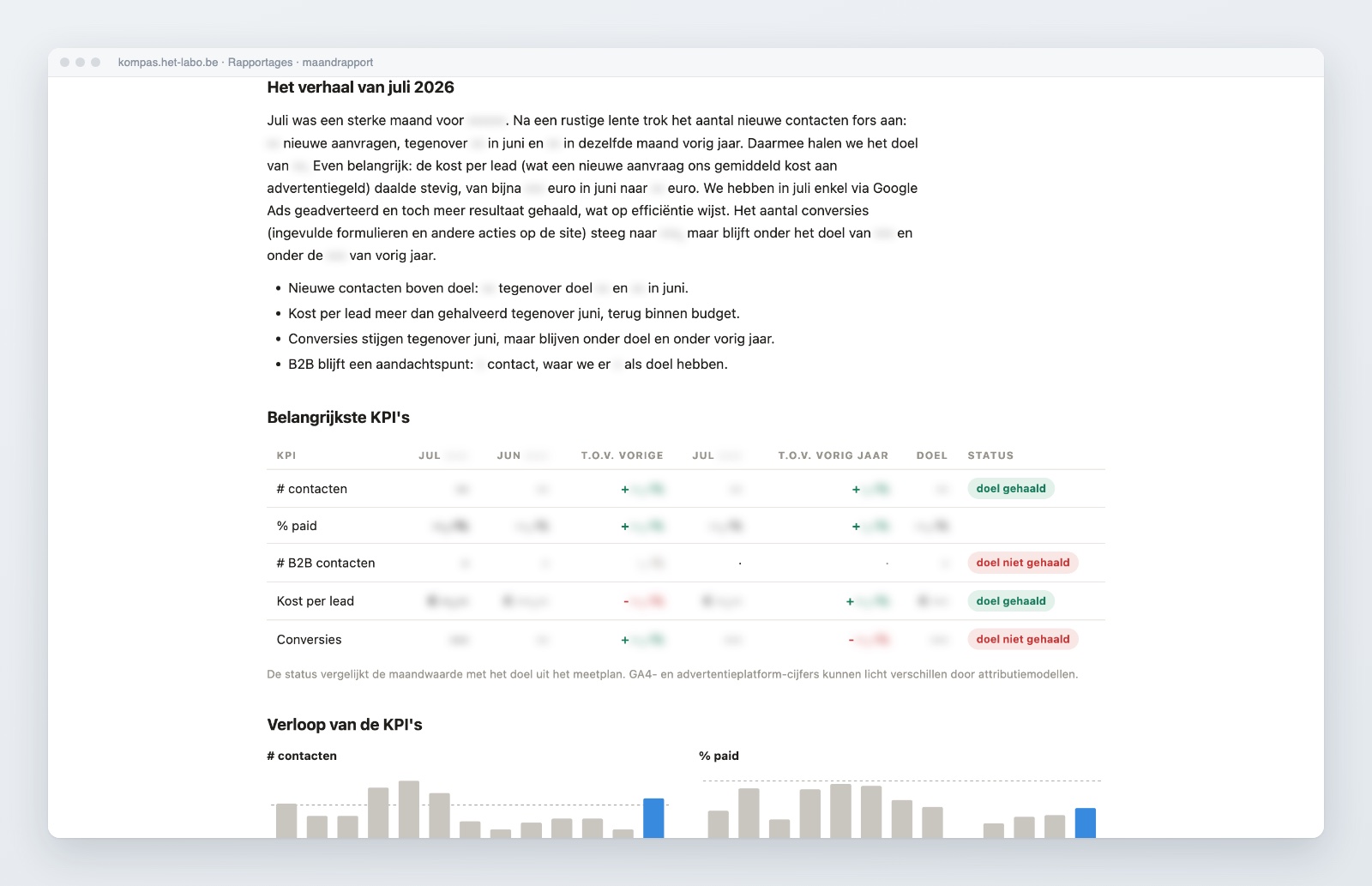Viewport: 1372px width, 886px height.
Task: Click the 'doel niet gehaald' badge for B2B contacten
Action: [1023, 563]
